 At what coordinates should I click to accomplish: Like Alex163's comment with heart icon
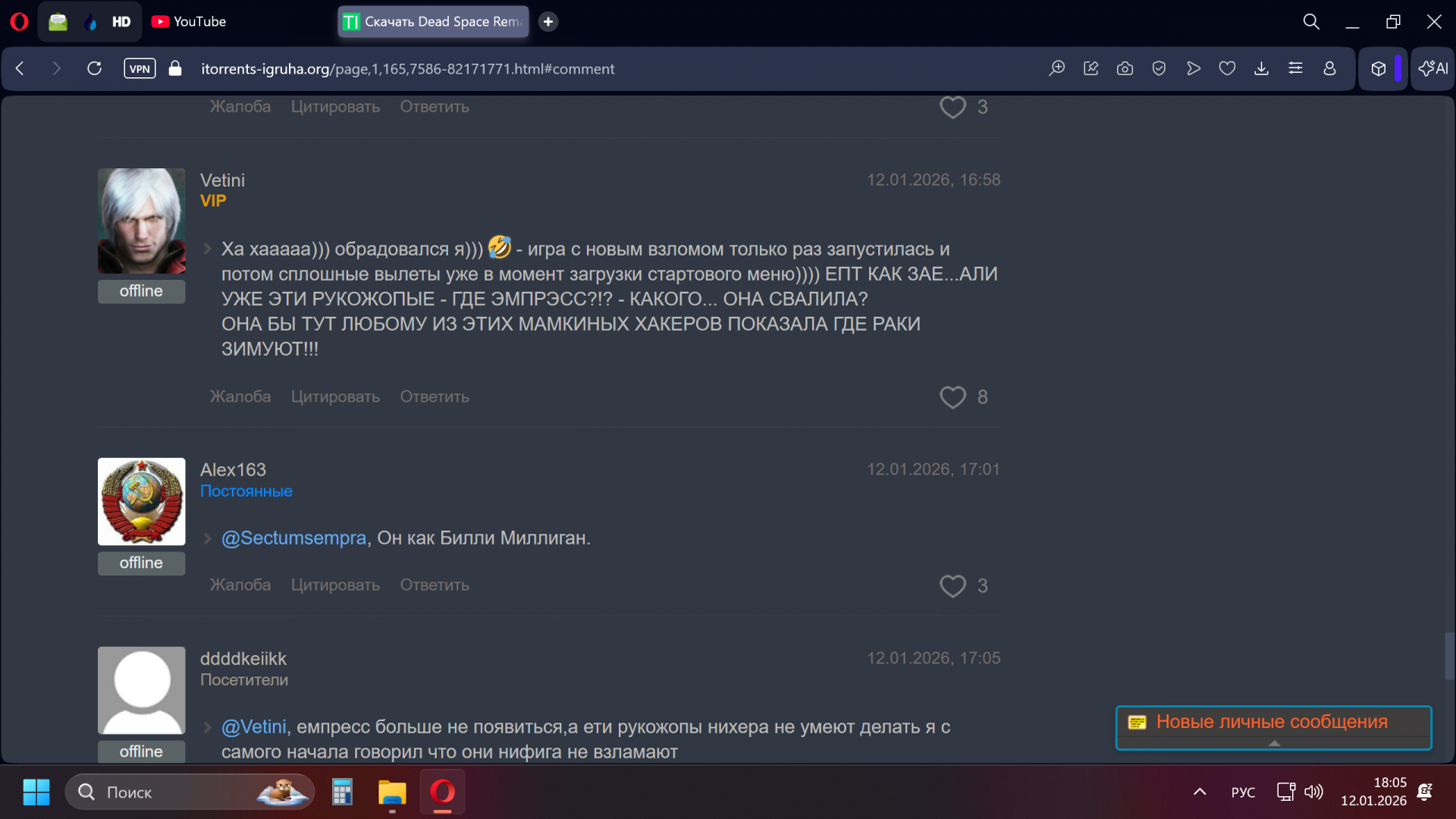click(x=952, y=586)
